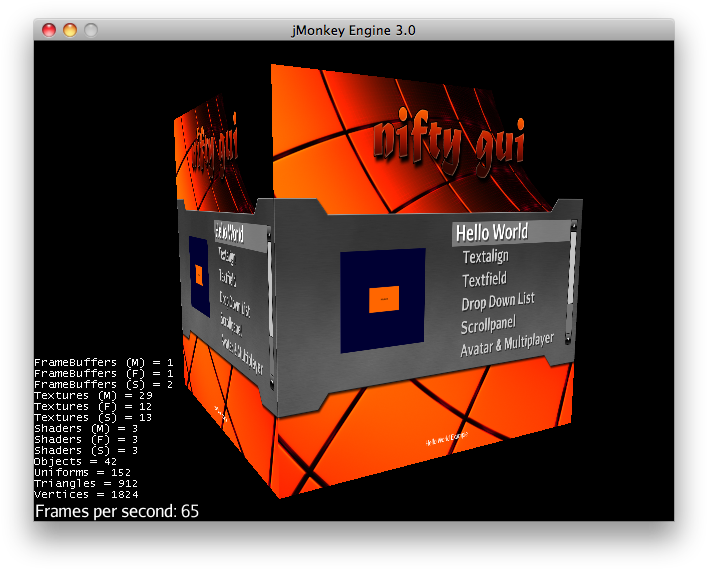Screen dimensions: 707x569
Task: Click the Textures (M) = 29 line
Action: coord(93,395)
